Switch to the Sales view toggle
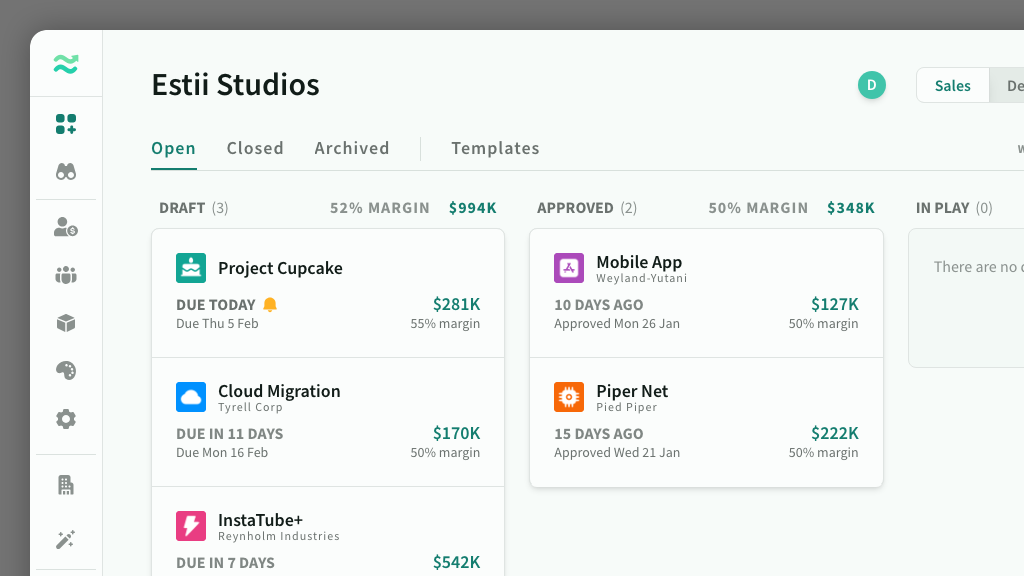The height and width of the screenshot is (576, 1024). point(952,86)
